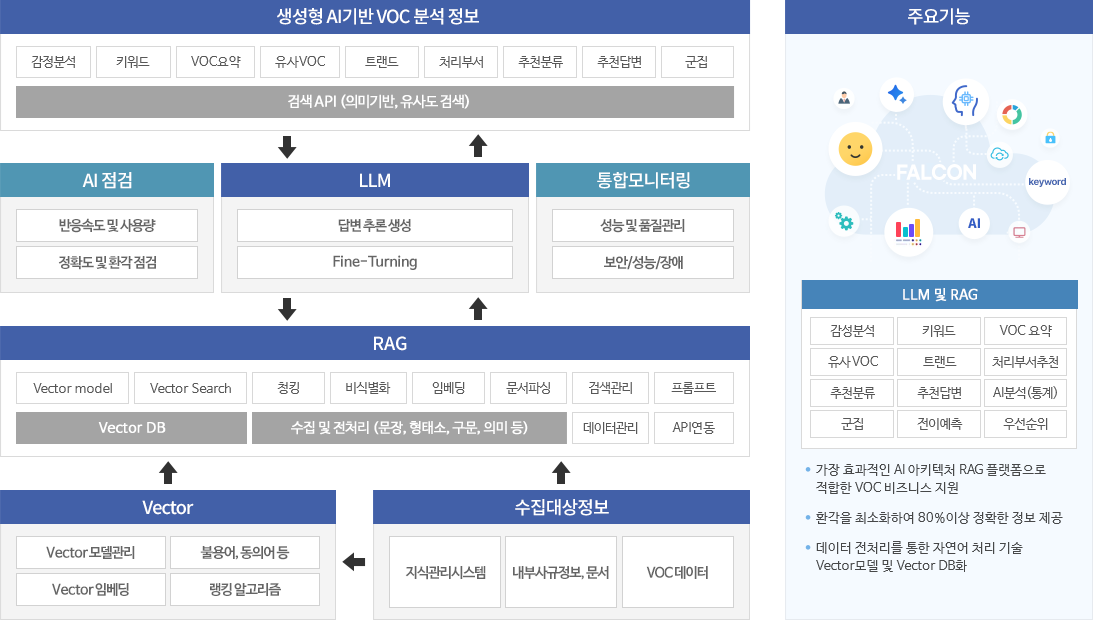Click the colorful donut chart icon

(x=1011, y=114)
